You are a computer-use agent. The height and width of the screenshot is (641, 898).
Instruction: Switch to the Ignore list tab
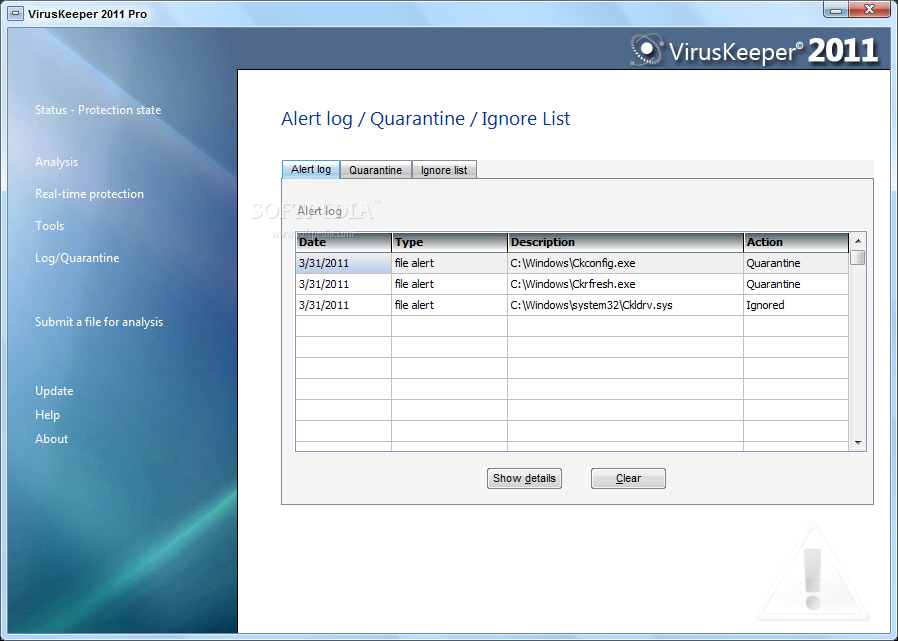[444, 170]
